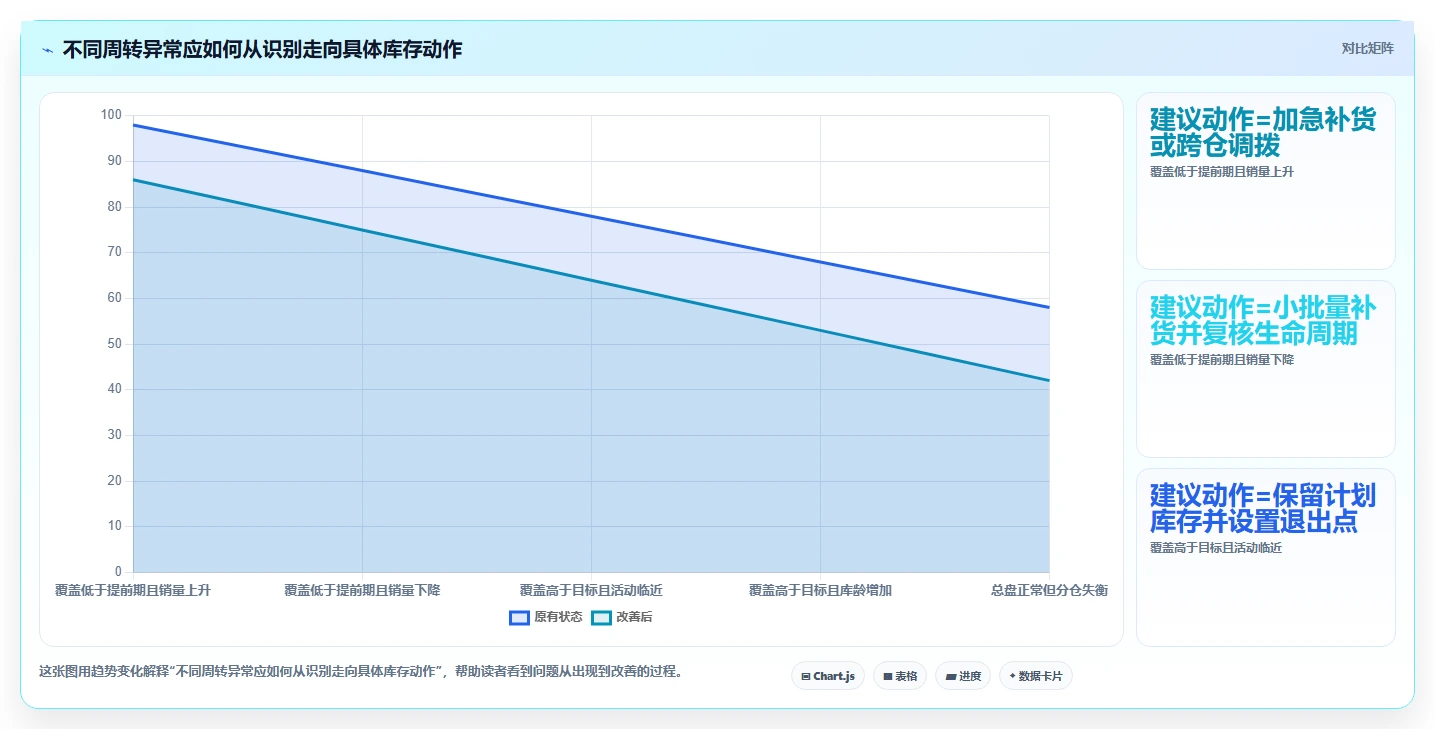Image resolution: width=1435 pixels, height=729 pixels.
Task: Click the teal 改善后 line's starting point at 86
Action: click(133, 179)
